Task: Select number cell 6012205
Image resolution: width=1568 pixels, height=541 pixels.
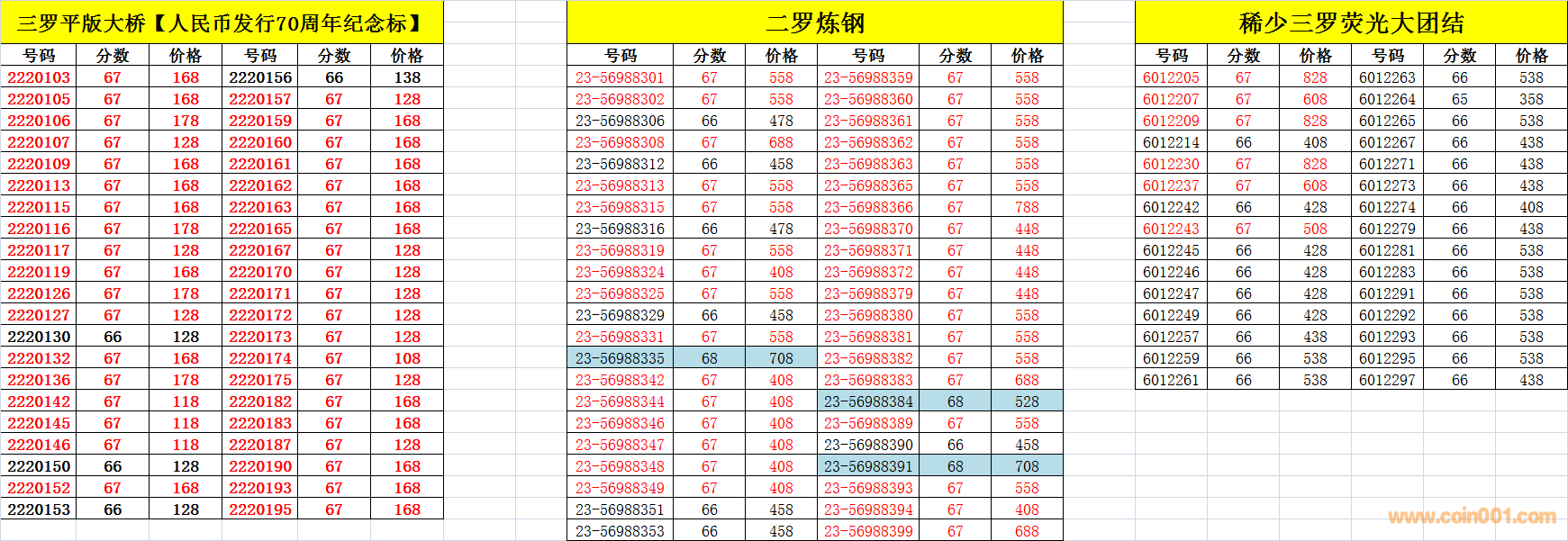Action: [1171, 77]
